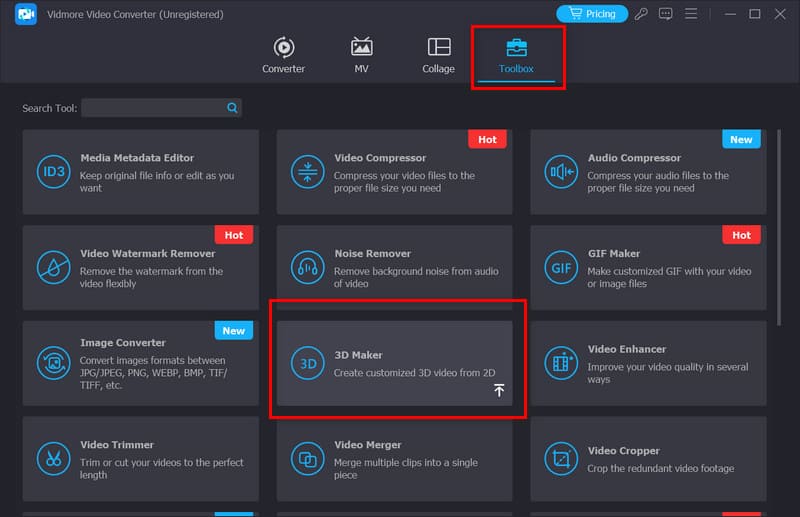Select the Image Converter tool icon
800x517 pixels.
tap(51, 363)
